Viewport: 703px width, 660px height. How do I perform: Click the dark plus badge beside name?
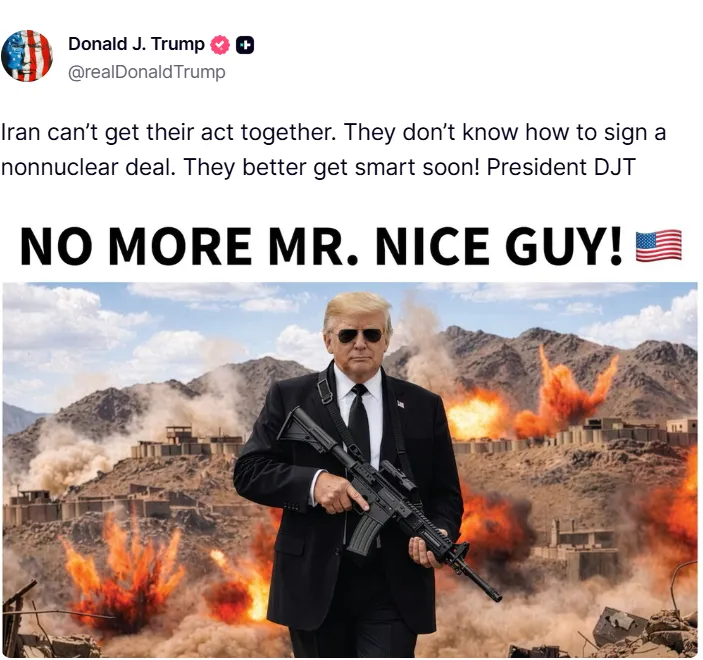[245, 45]
